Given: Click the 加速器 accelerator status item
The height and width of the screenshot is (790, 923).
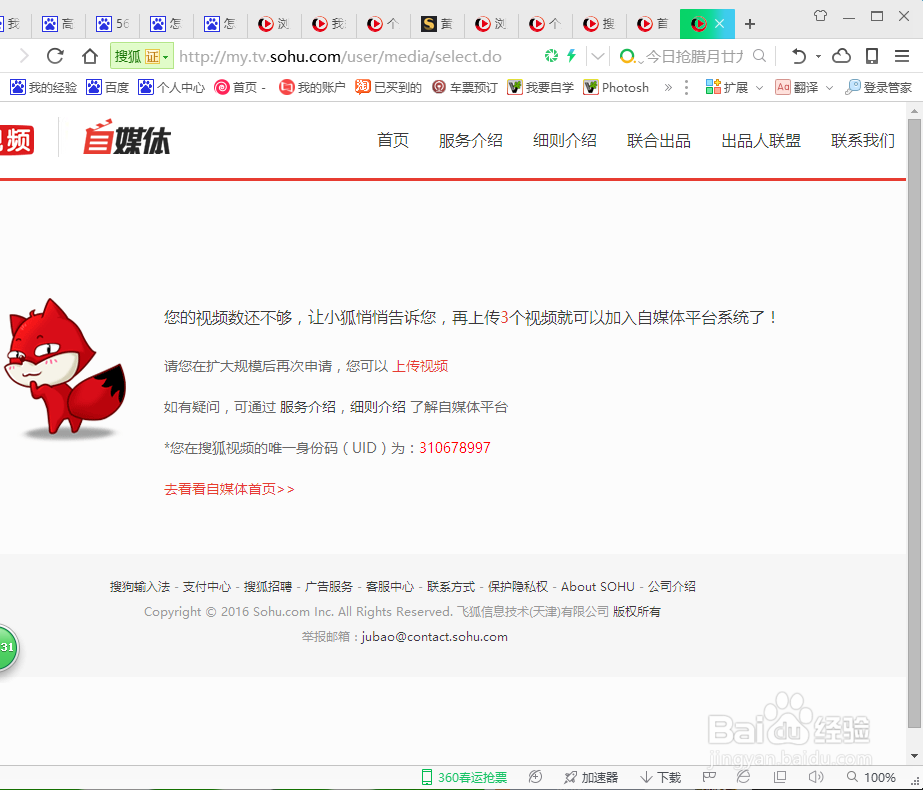Looking at the screenshot, I should tap(591, 778).
